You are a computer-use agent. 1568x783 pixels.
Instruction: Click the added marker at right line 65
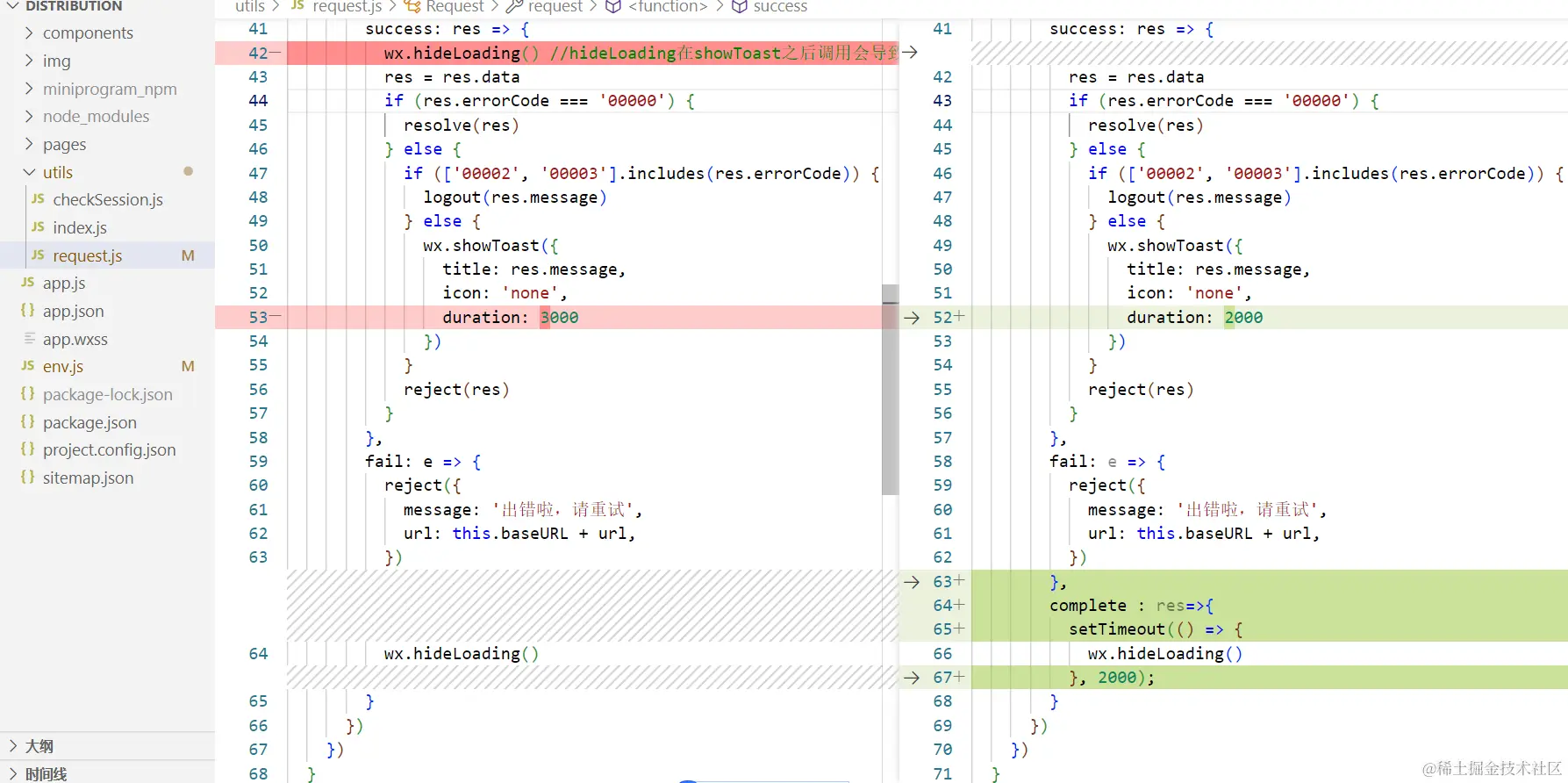click(960, 629)
